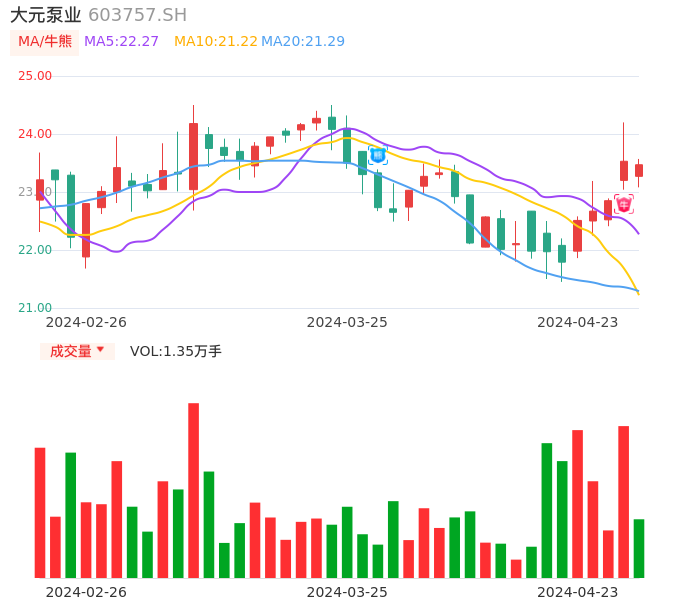Click the 603757.SH stock code

coord(137,15)
